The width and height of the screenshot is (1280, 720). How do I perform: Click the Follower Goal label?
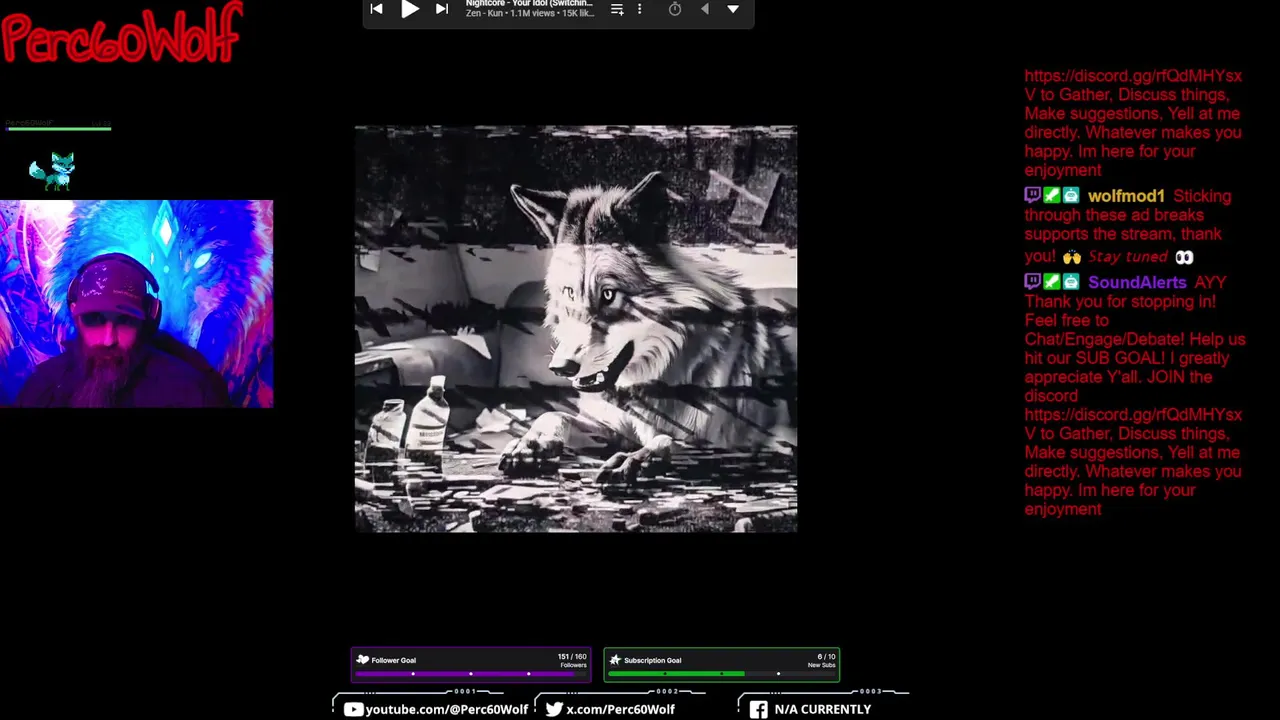393,660
